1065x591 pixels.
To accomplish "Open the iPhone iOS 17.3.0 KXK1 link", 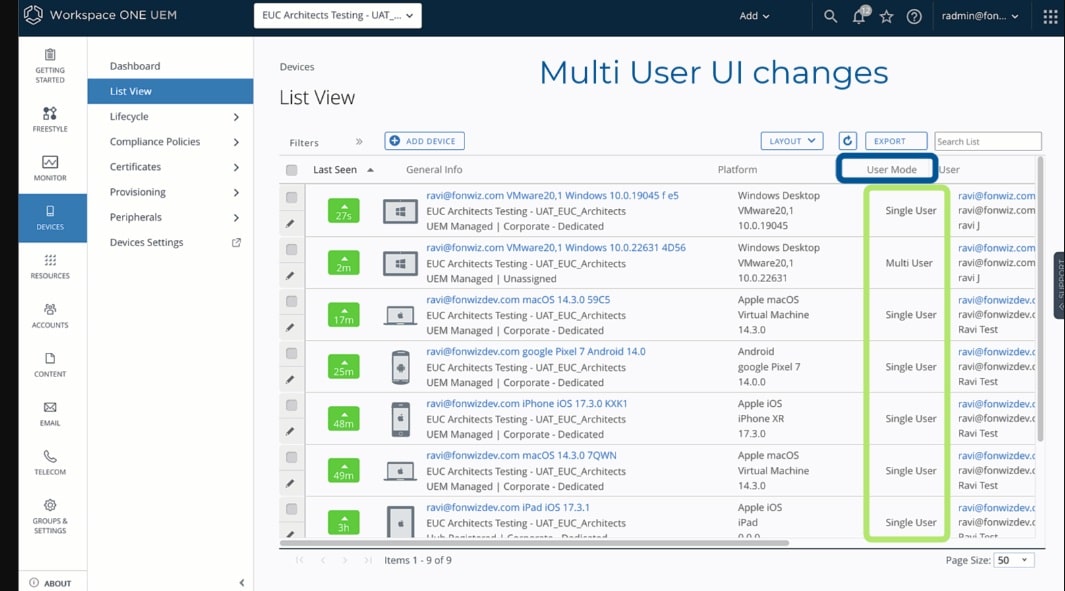I will coord(526,403).
